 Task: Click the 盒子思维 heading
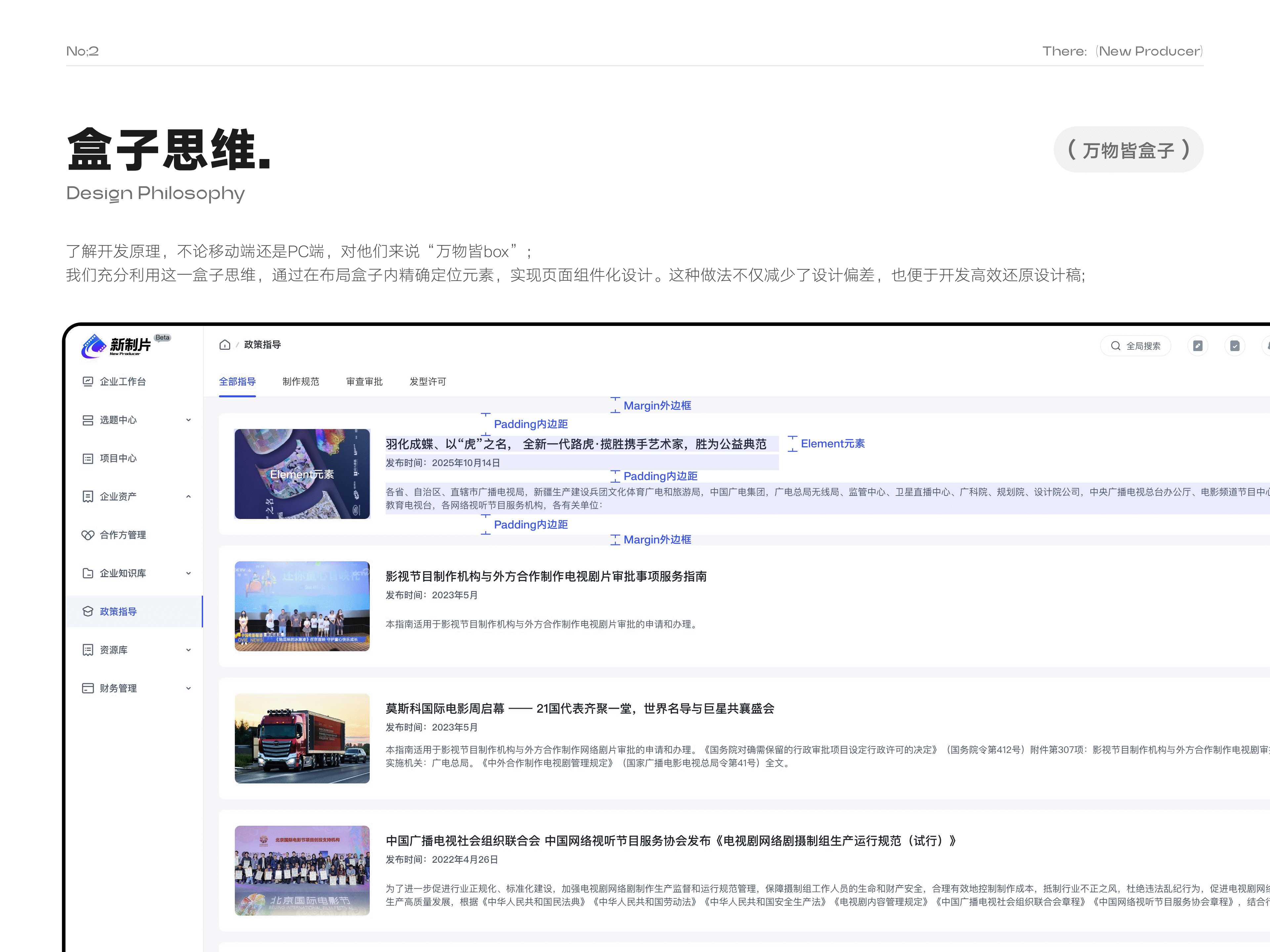point(169,149)
